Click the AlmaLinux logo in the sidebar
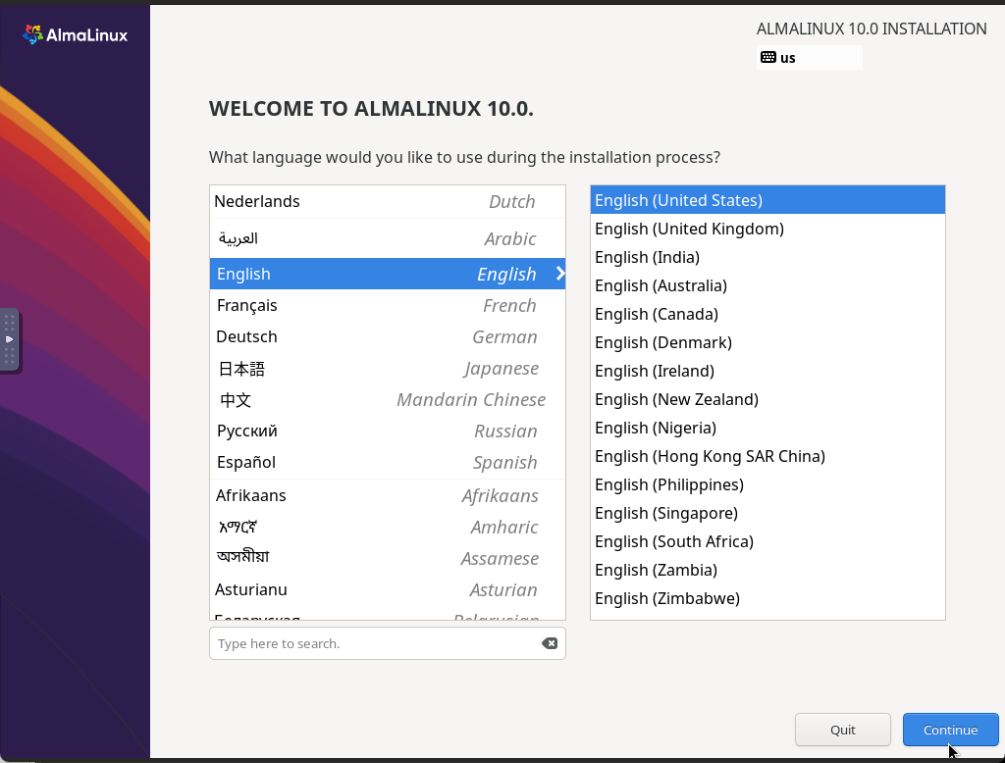The width and height of the screenshot is (1005, 763). [75, 35]
